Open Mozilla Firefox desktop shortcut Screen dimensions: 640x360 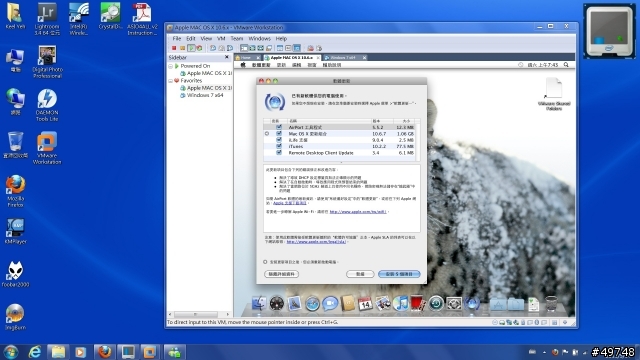click(16, 191)
